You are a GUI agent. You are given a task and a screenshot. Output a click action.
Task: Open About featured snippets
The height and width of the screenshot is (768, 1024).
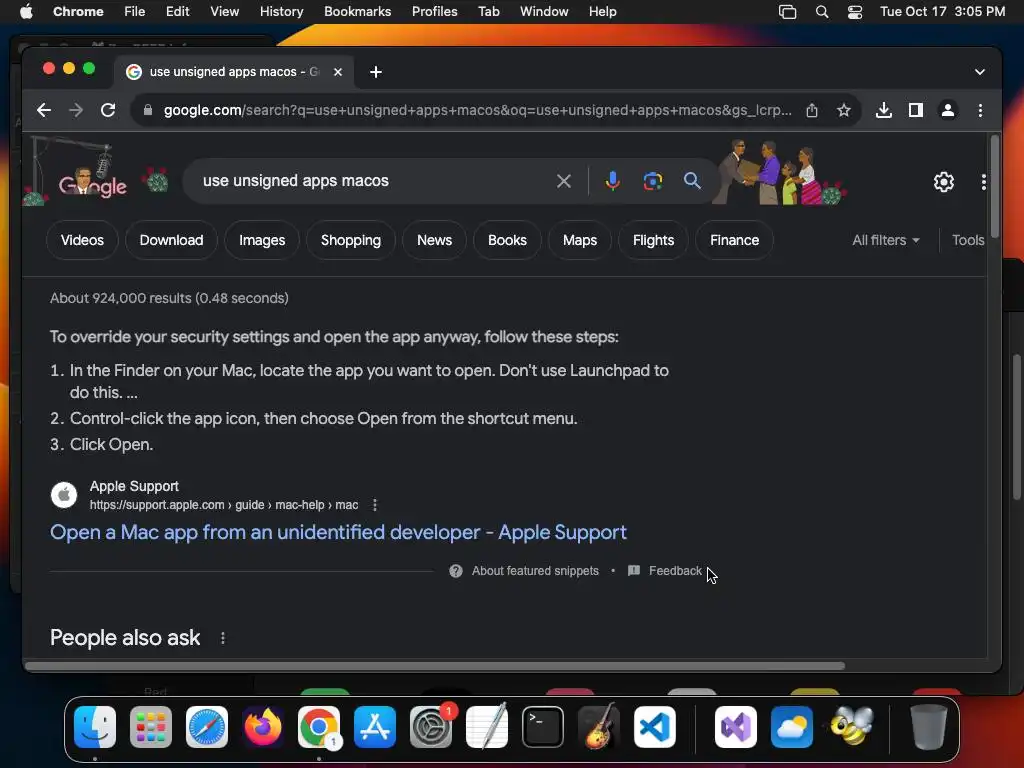click(x=535, y=571)
